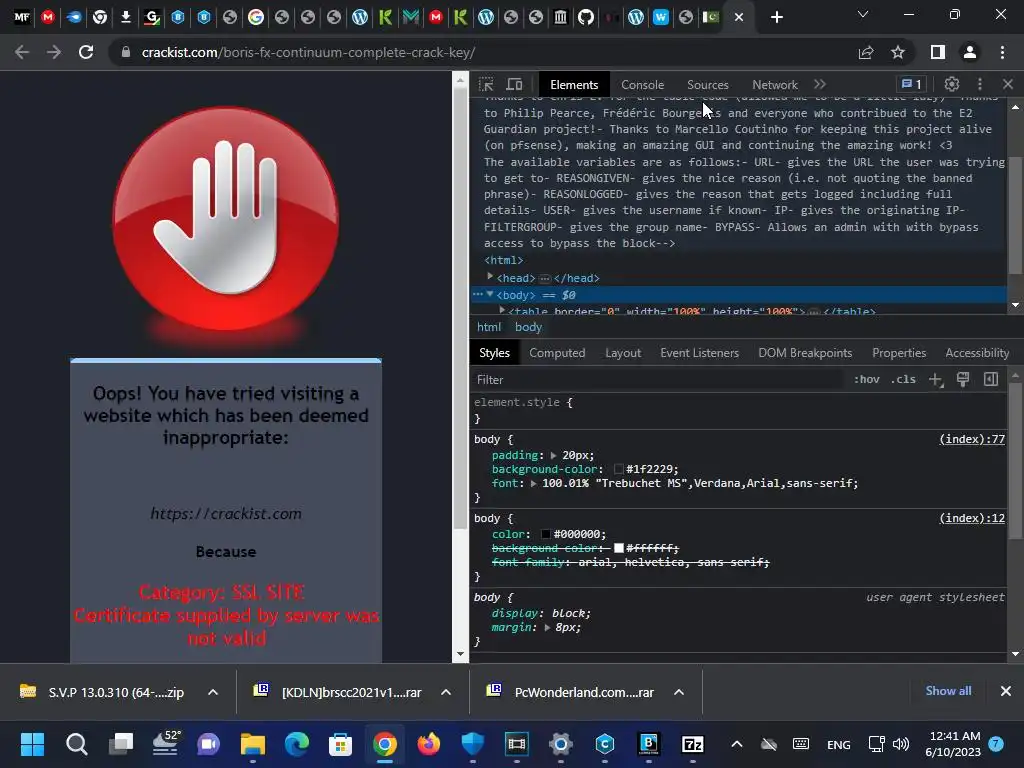
Task: Select the Layout tab
Action: click(x=623, y=353)
